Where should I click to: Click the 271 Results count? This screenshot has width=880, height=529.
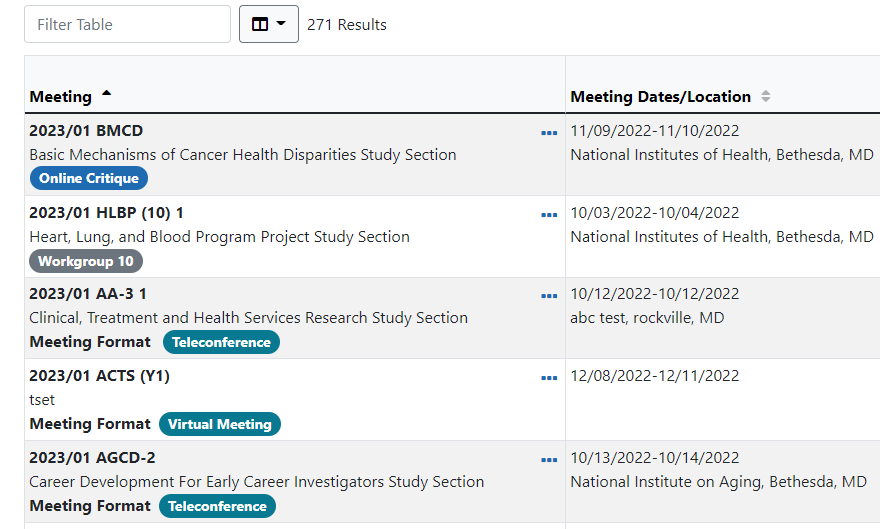tap(347, 25)
